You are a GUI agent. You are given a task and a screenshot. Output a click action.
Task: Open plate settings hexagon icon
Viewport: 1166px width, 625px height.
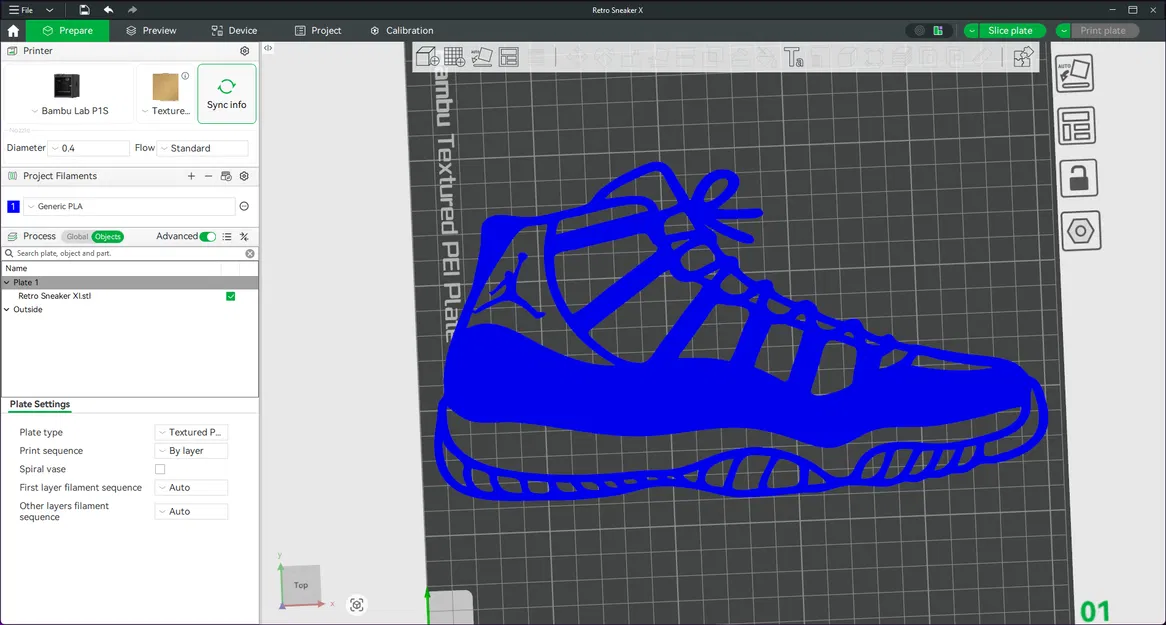click(1079, 232)
